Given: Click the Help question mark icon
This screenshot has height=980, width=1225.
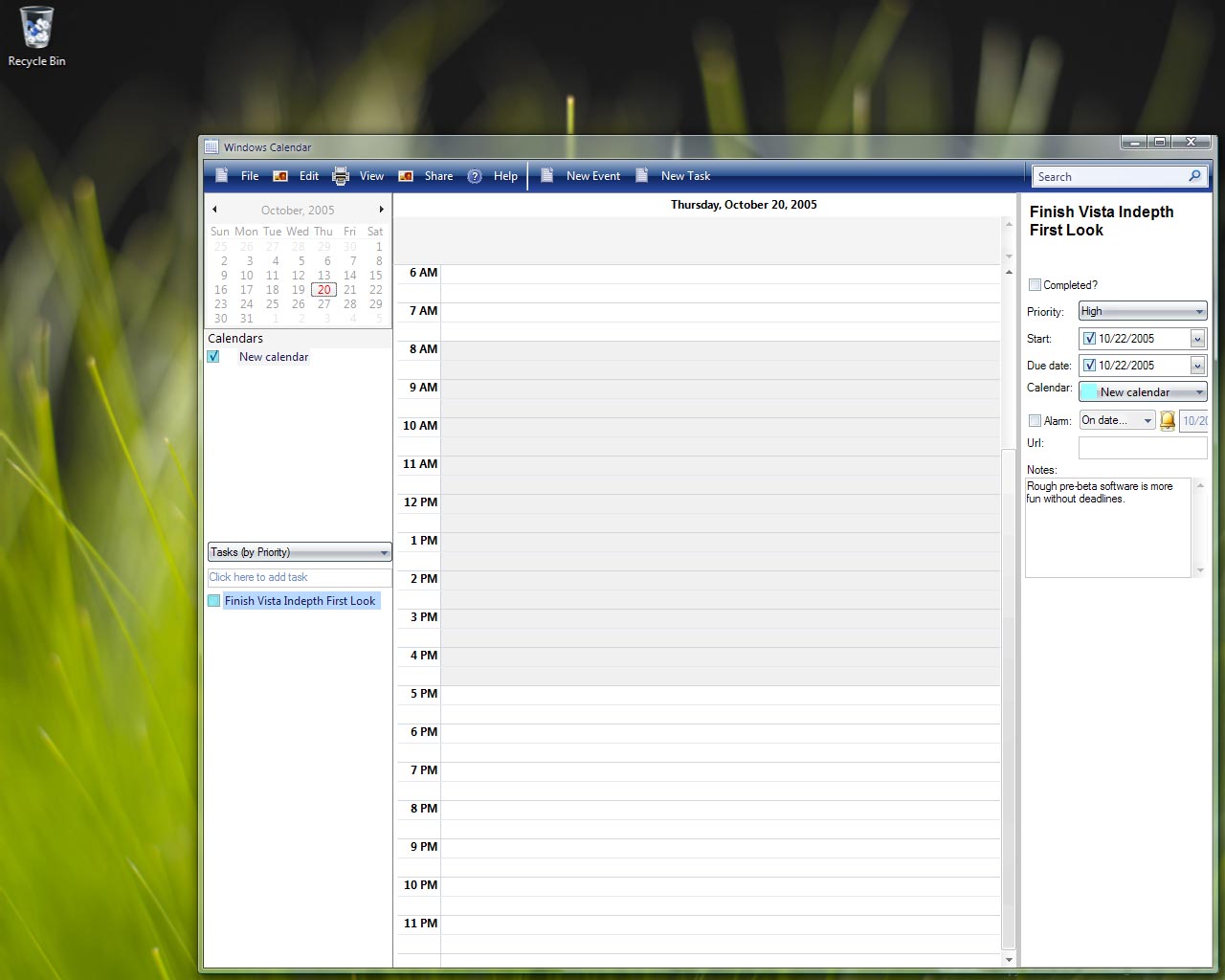Looking at the screenshot, I should [475, 176].
